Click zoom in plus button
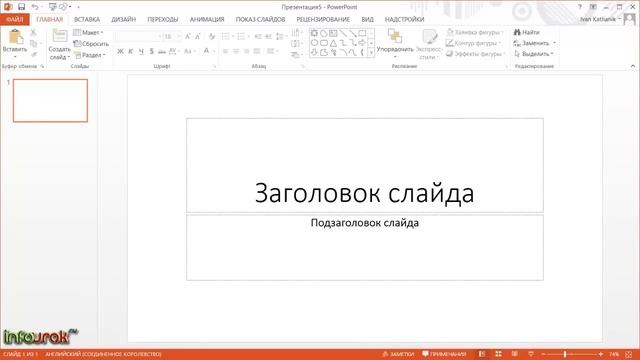640x360 pixels. [x=600, y=354]
